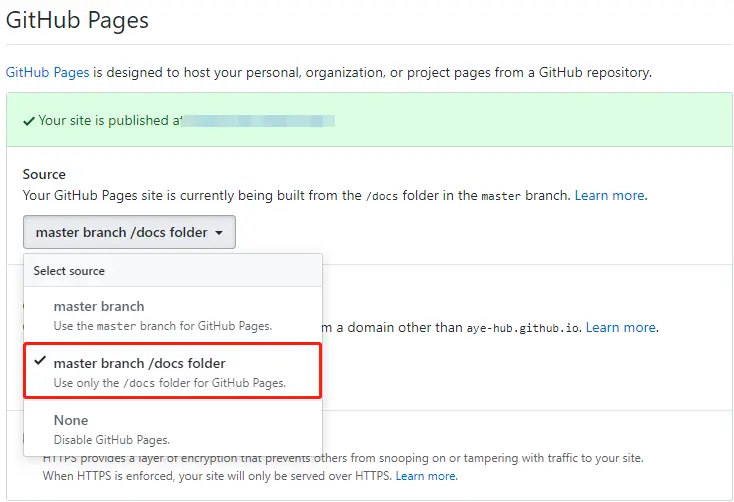Click 'Disable GitHub Pages.' description under None
The width and height of the screenshot is (734, 502).
pos(110,439)
